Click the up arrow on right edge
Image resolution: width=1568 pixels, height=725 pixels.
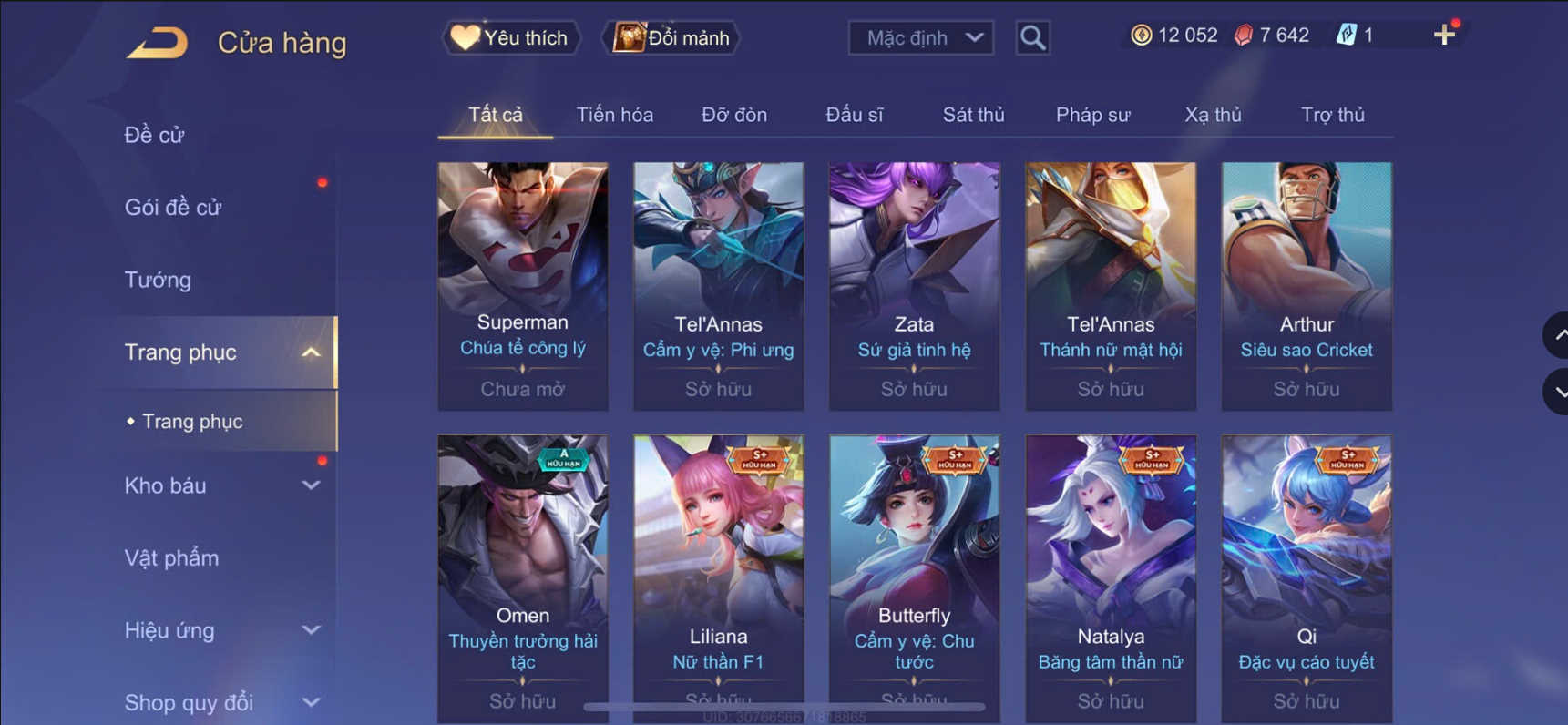coord(1557,335)
